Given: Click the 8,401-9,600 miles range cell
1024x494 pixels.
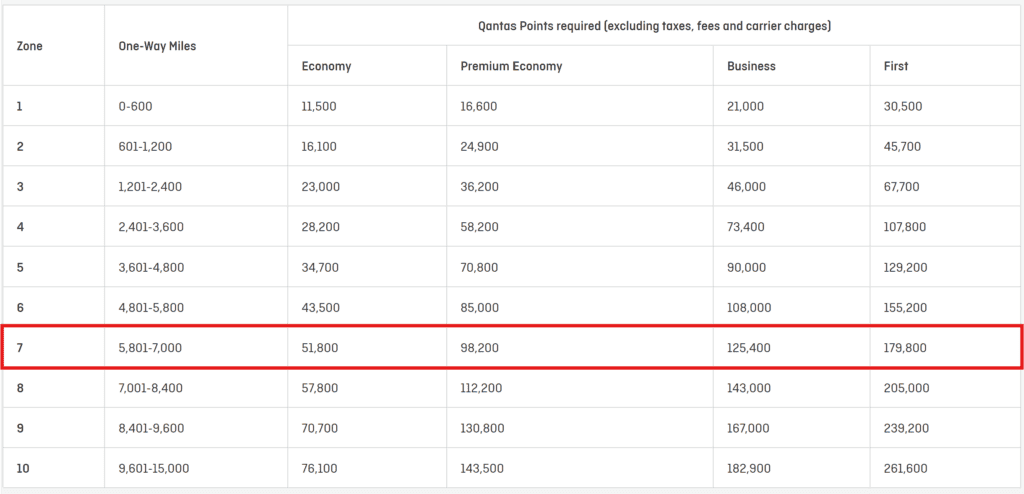Looking at the screenshot, I should 152,427.
